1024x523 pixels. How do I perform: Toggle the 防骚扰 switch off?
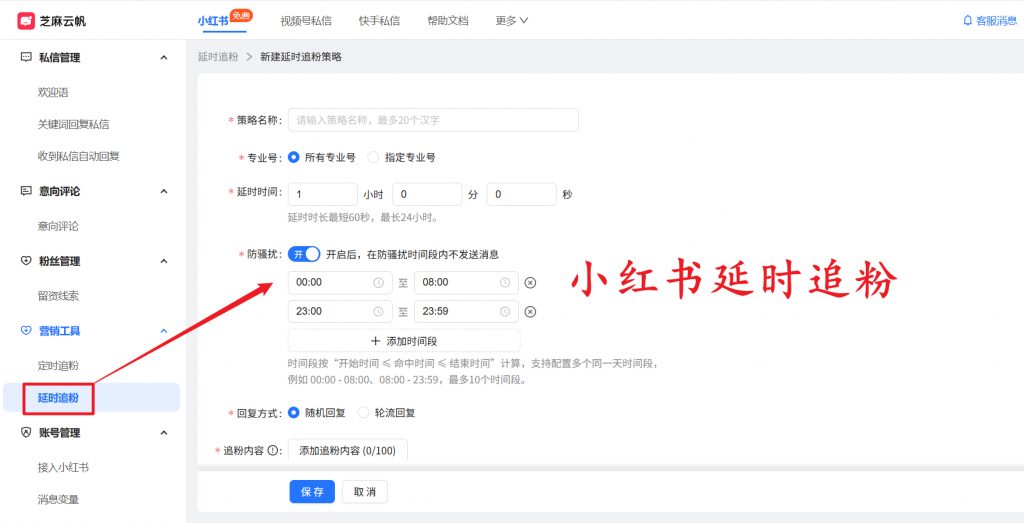(x=304, y=254)
